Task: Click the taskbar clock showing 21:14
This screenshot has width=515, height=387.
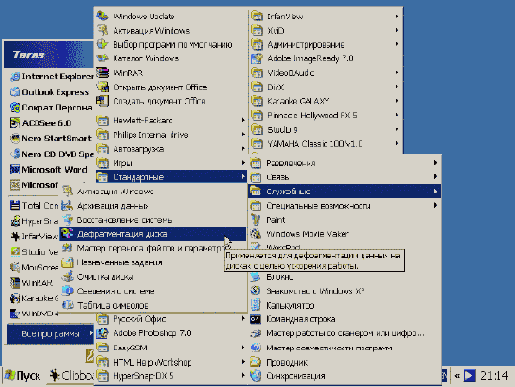Action: point(494,376)
